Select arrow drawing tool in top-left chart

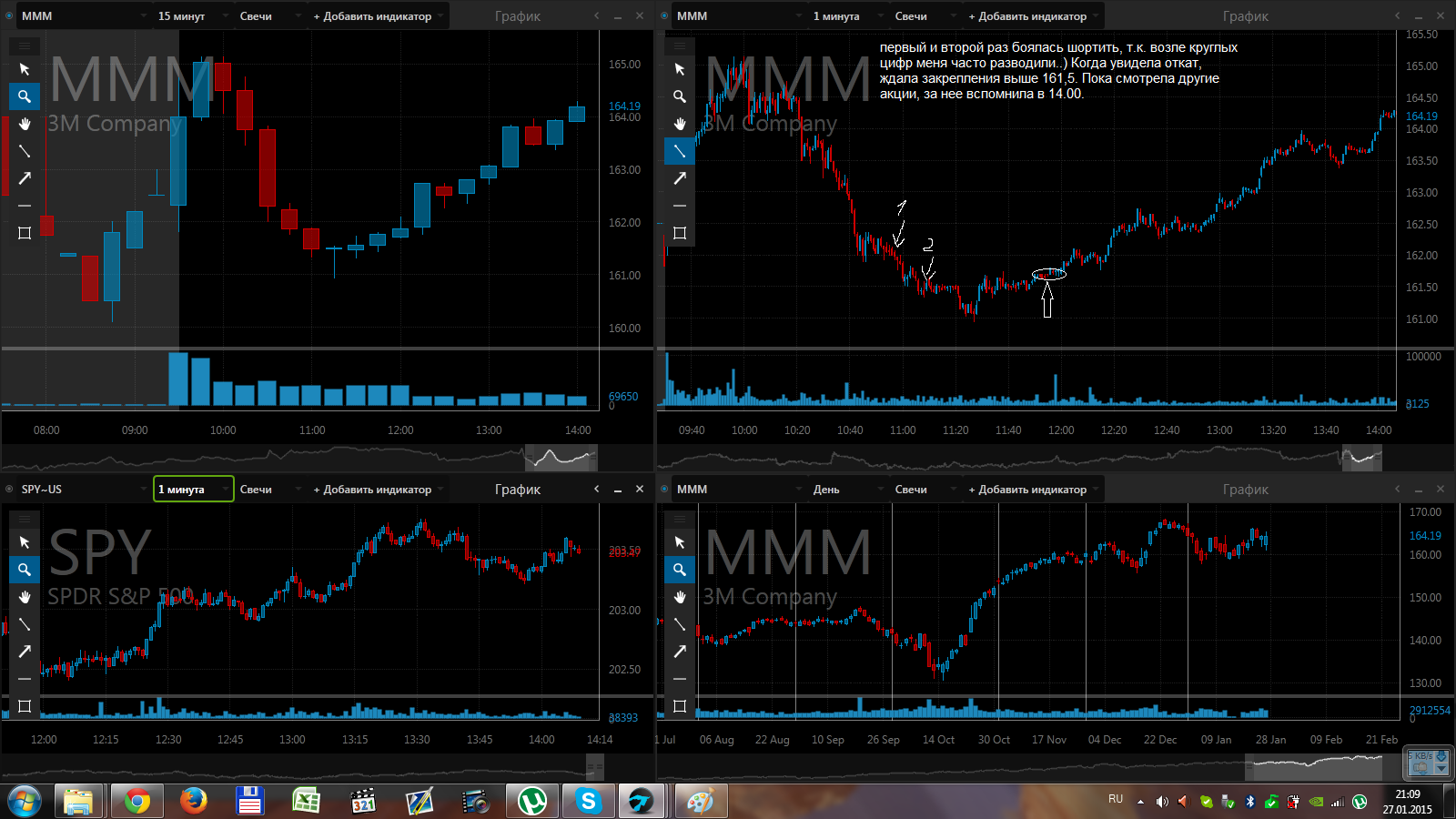25,178
